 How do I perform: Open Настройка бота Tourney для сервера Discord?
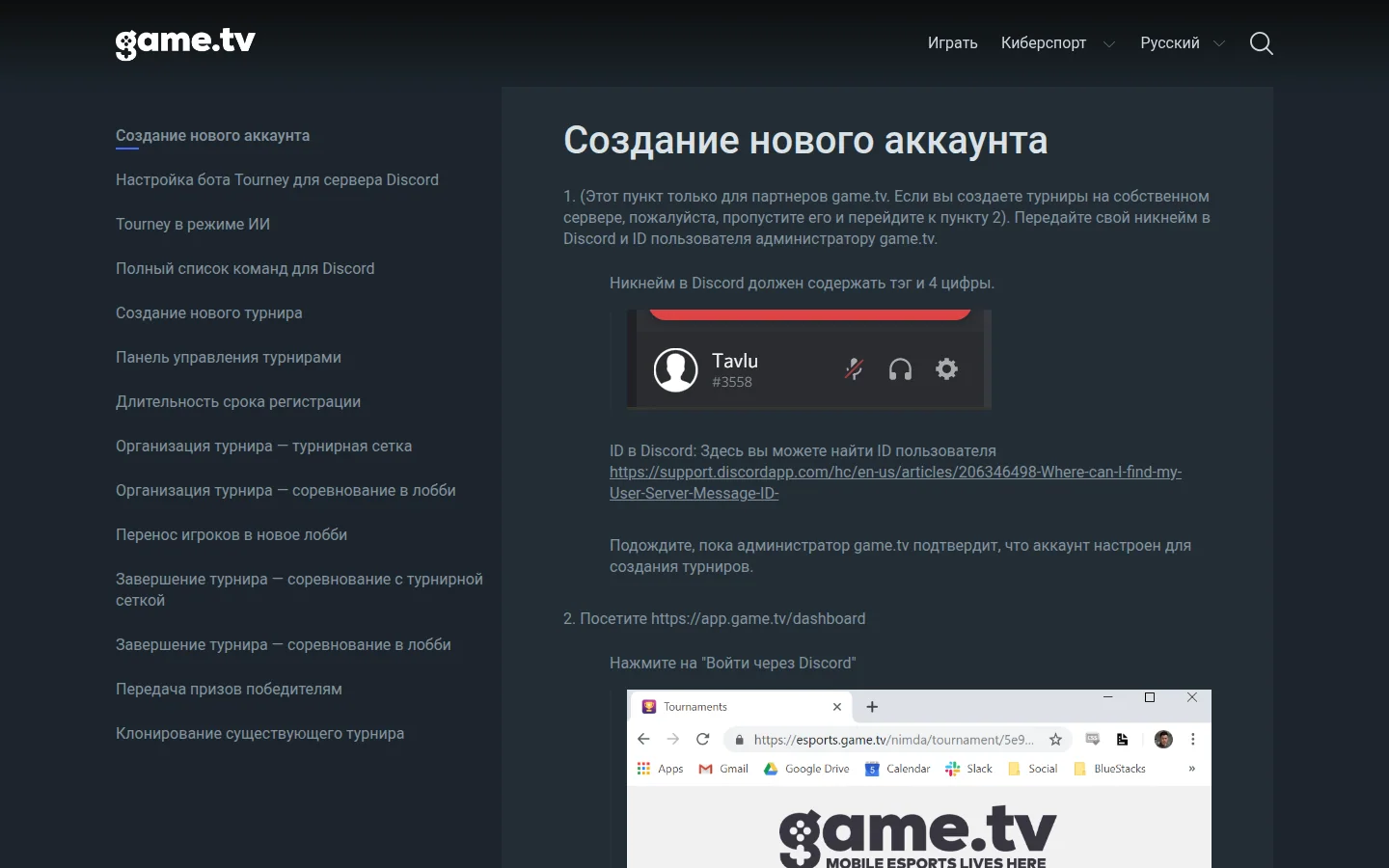pyautogui.click(x=277, y=180)
